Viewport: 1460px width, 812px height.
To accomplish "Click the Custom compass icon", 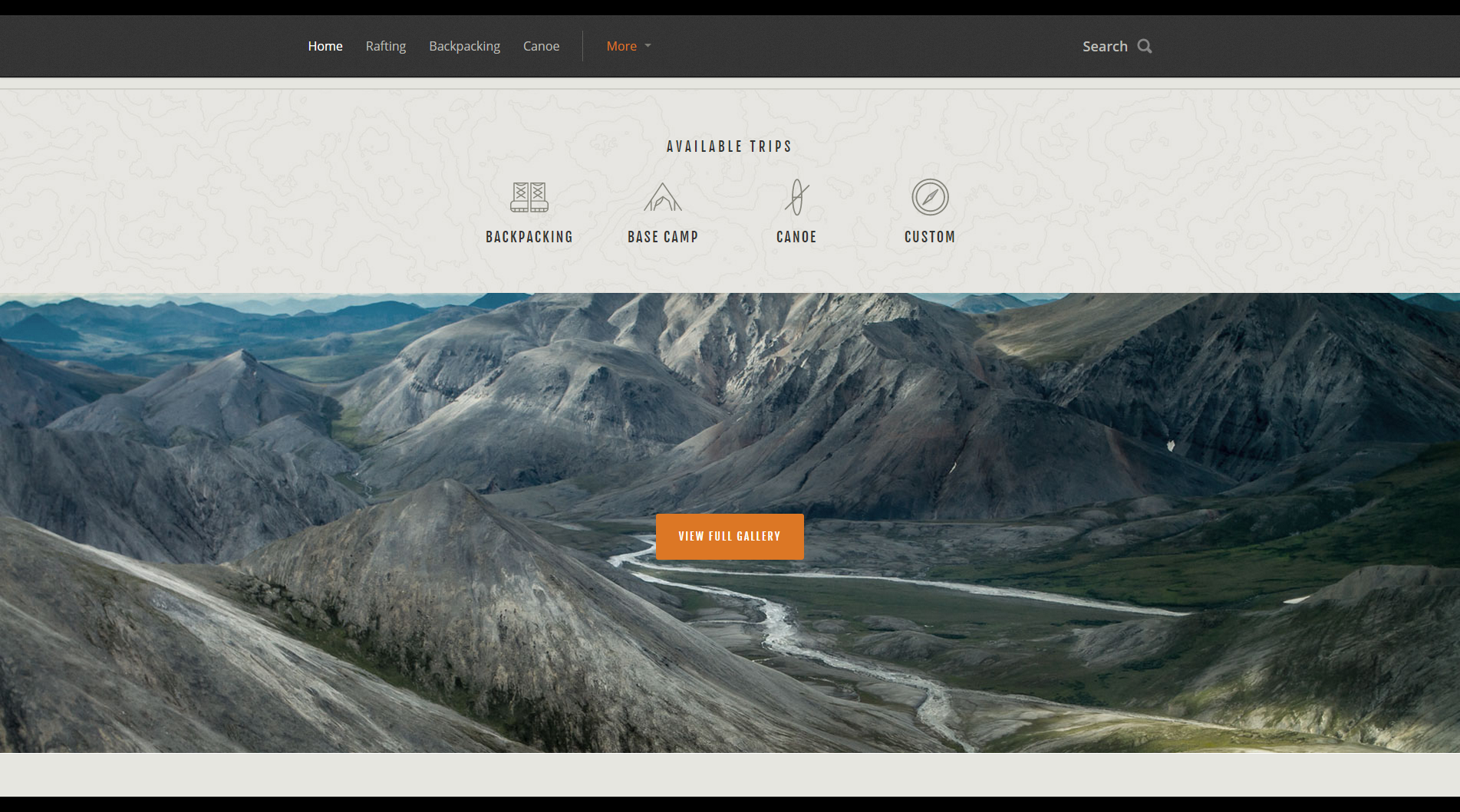I will pyautogui.click(x=930, y=197).
